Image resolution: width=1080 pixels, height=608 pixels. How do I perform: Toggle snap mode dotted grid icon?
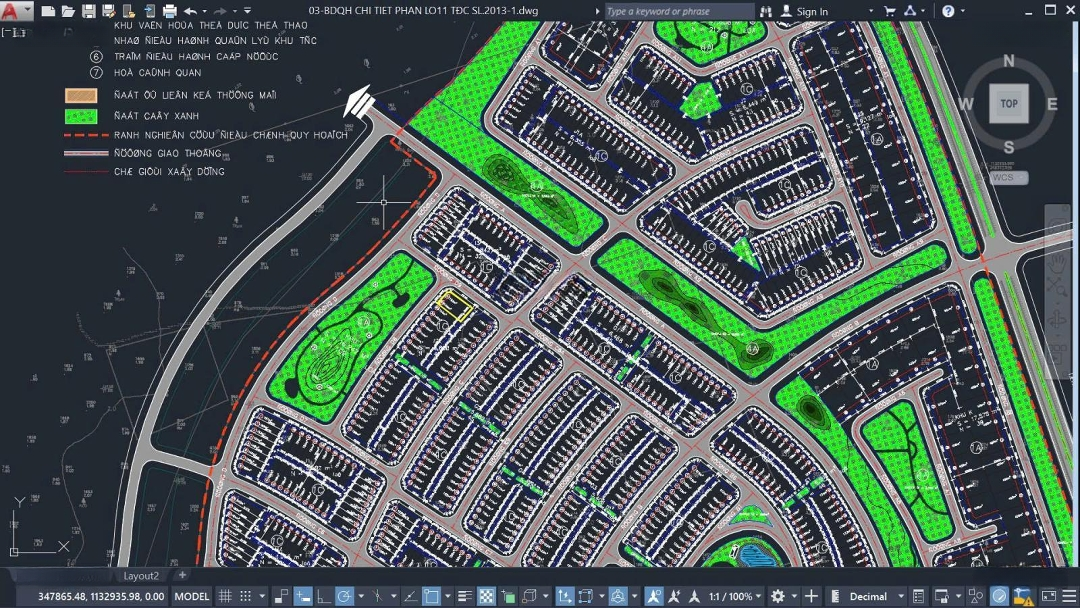point(245,596)
